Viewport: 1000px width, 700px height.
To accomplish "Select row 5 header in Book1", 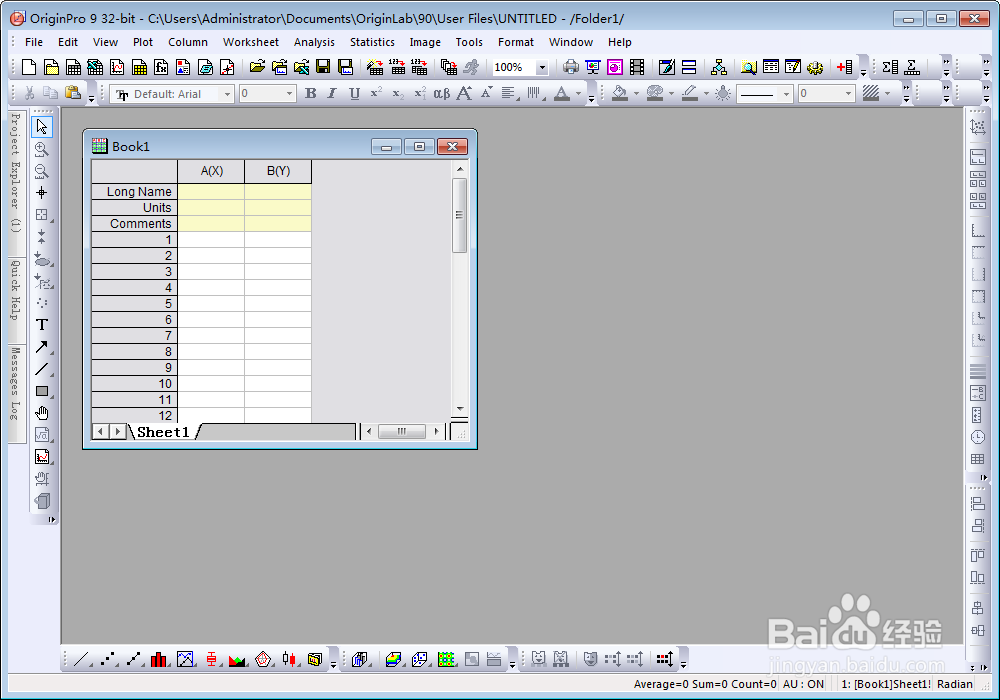I will coord(135,303).
